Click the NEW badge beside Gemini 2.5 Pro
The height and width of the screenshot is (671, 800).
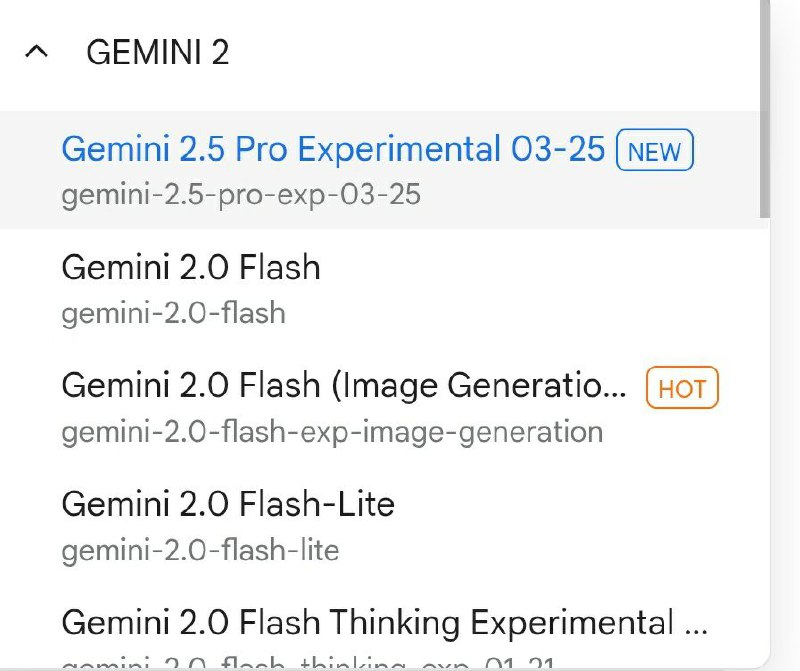[x=656, y=150]
